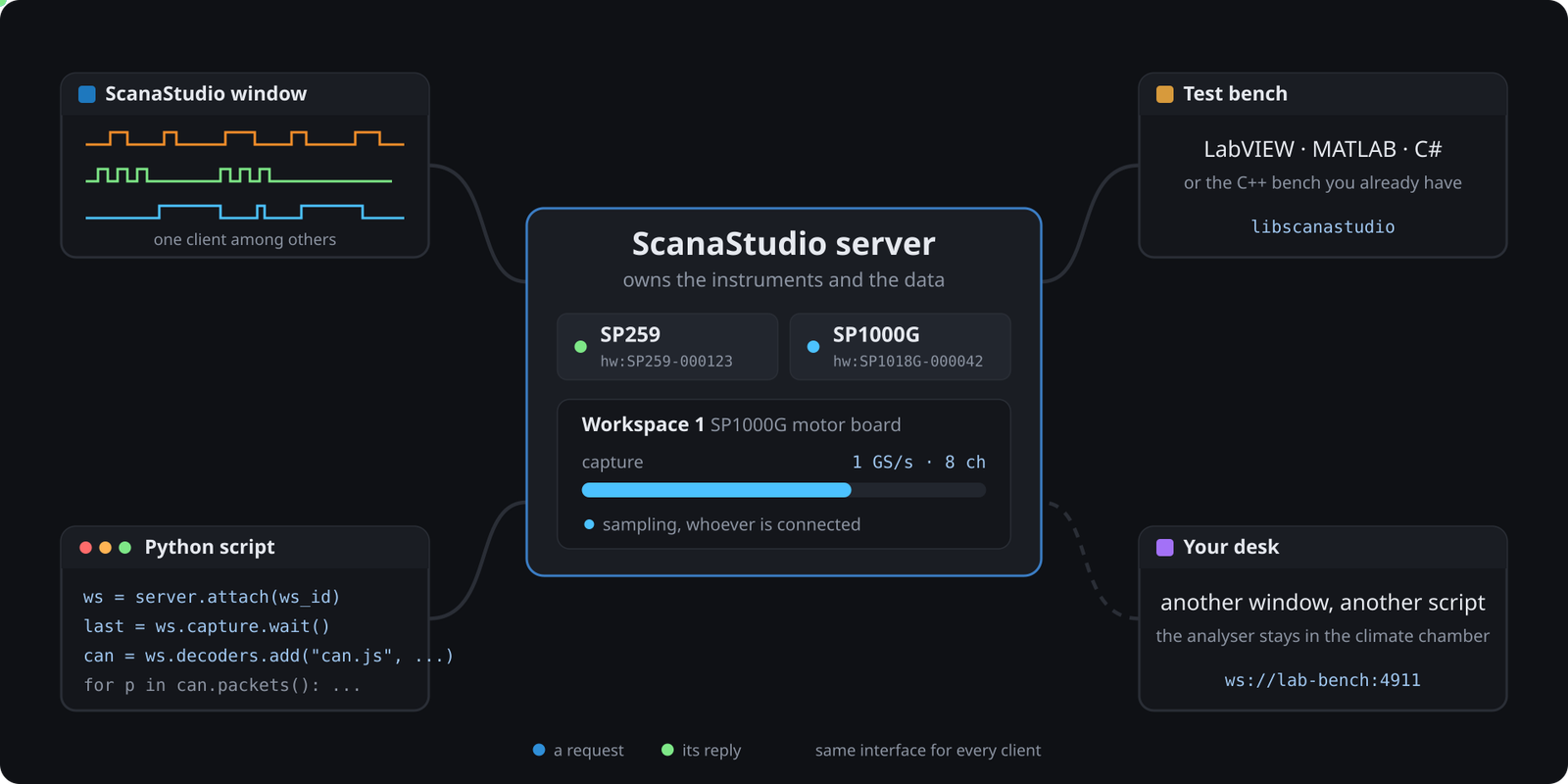Click the 'a request' legend label

coord(588,751)
